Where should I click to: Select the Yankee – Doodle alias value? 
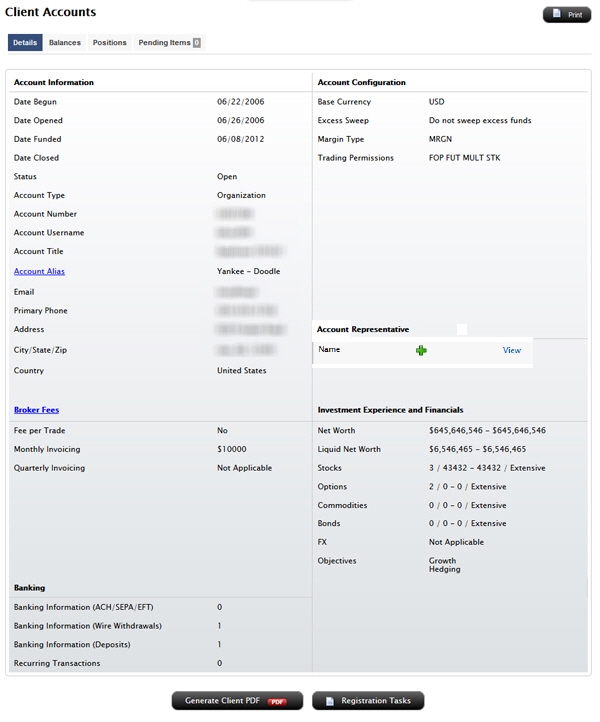(x=248, y=271)
